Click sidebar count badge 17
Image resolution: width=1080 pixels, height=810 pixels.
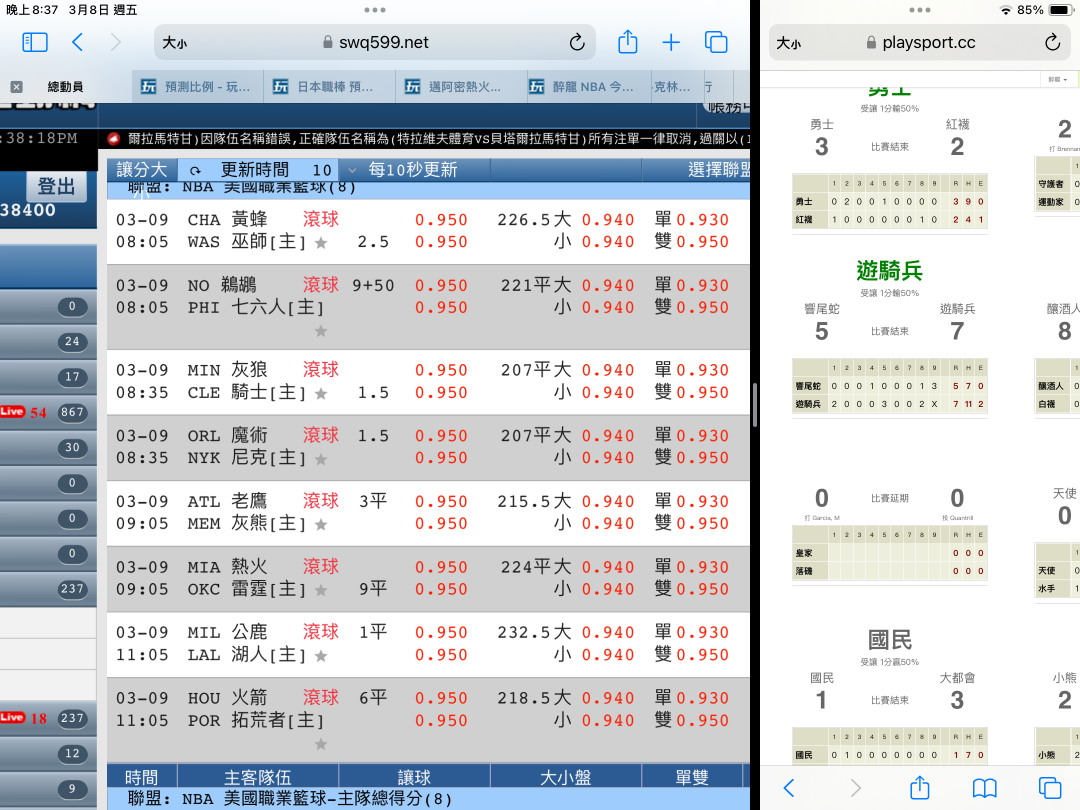pos(72,377)
